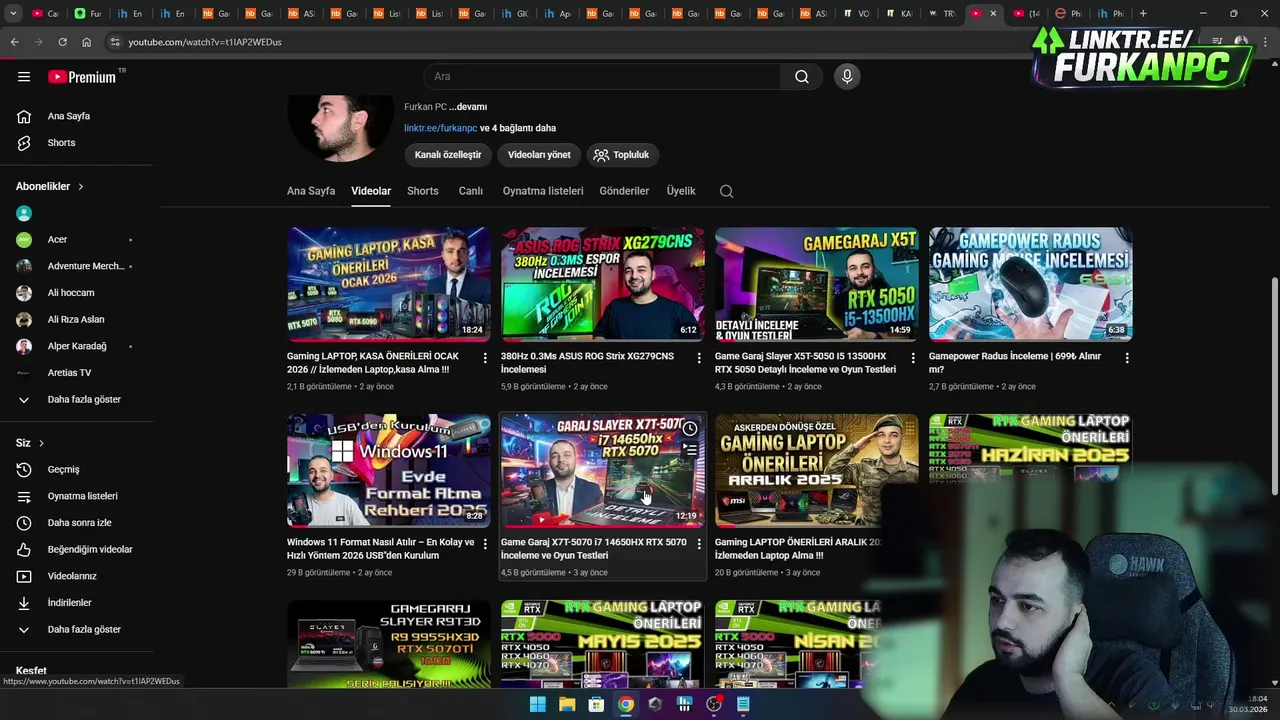Open options menu for 380Hz ASUS ROG Strix video
The height and width of the screenshot is (720, 1280).
699,358
